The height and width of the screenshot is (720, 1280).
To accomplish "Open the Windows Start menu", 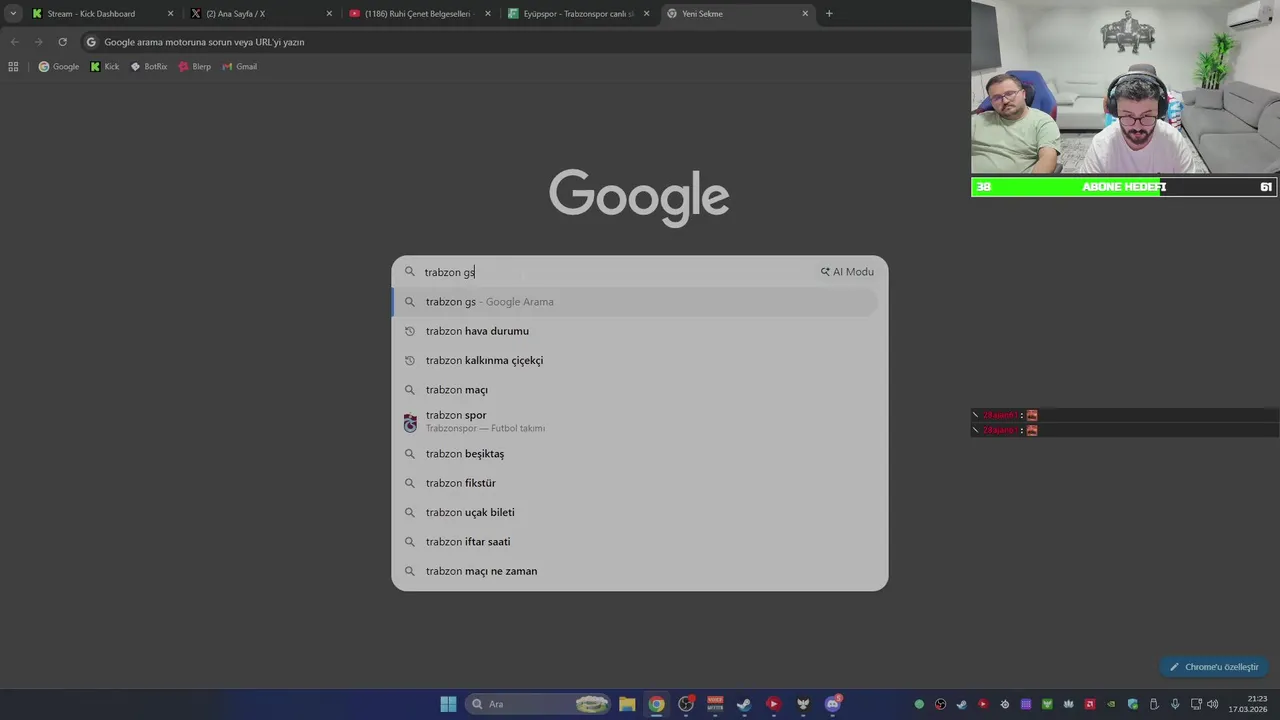I will 448,704.
